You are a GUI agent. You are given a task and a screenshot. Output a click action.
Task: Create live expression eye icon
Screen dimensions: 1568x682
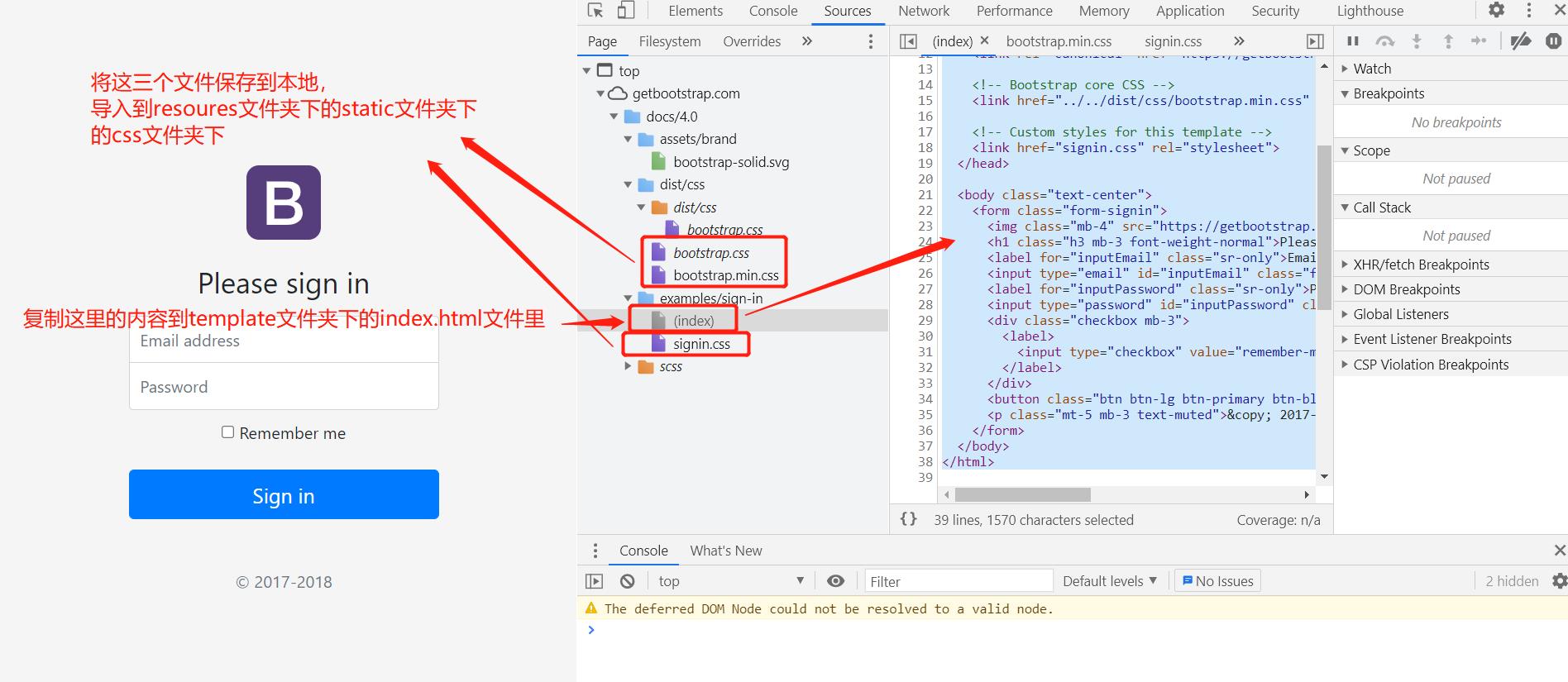tap(836, 581)
